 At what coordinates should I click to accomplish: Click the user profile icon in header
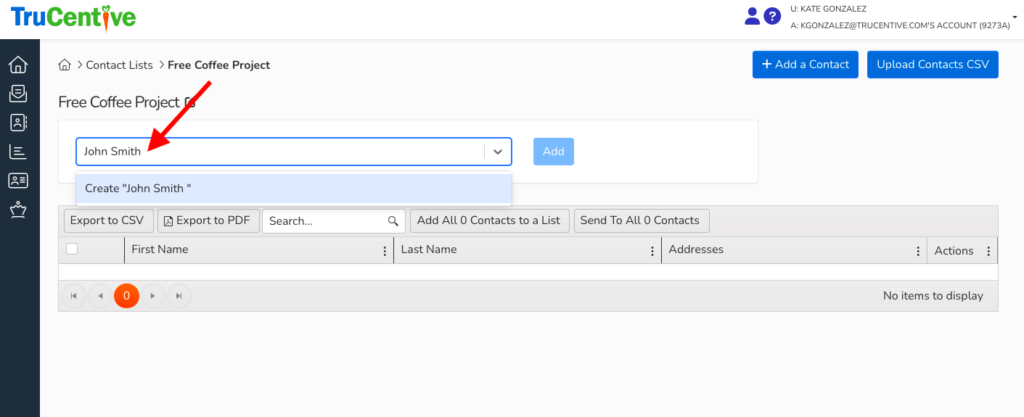(x=753, y=16)
